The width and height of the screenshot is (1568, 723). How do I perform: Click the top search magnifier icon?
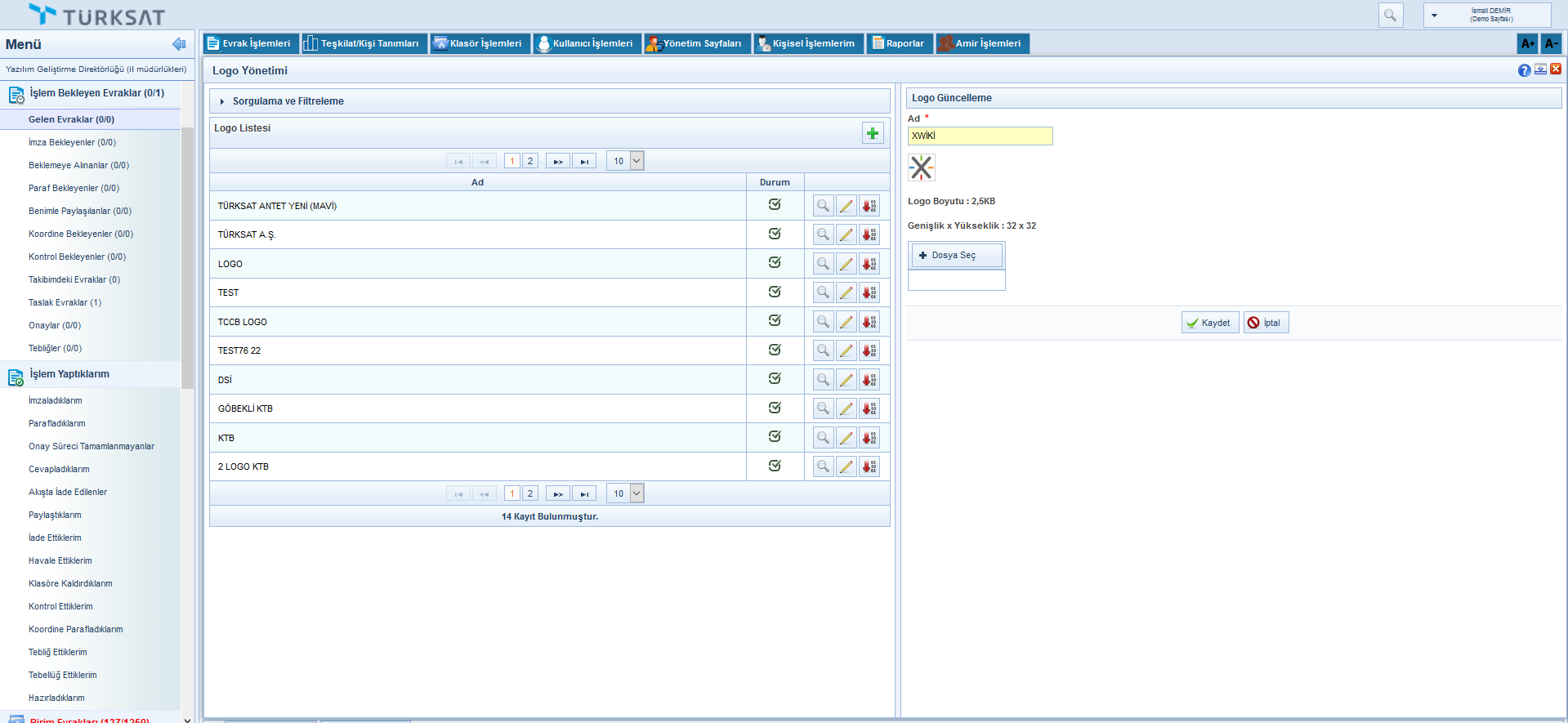(1390, 15)
